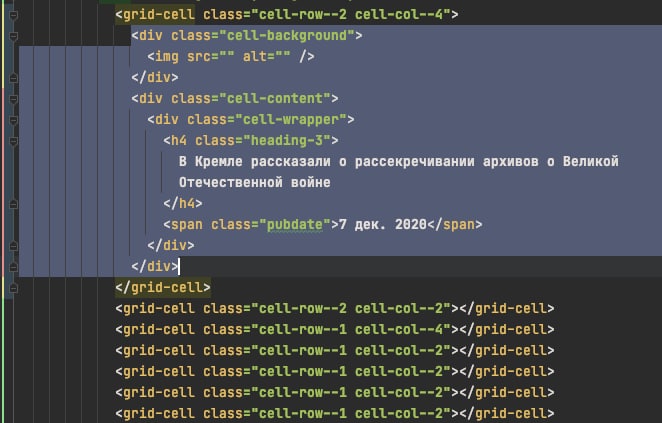Click the headline text "В Кремле рассказали"
The height and width of the screenshot is (423, 662).
255,162
